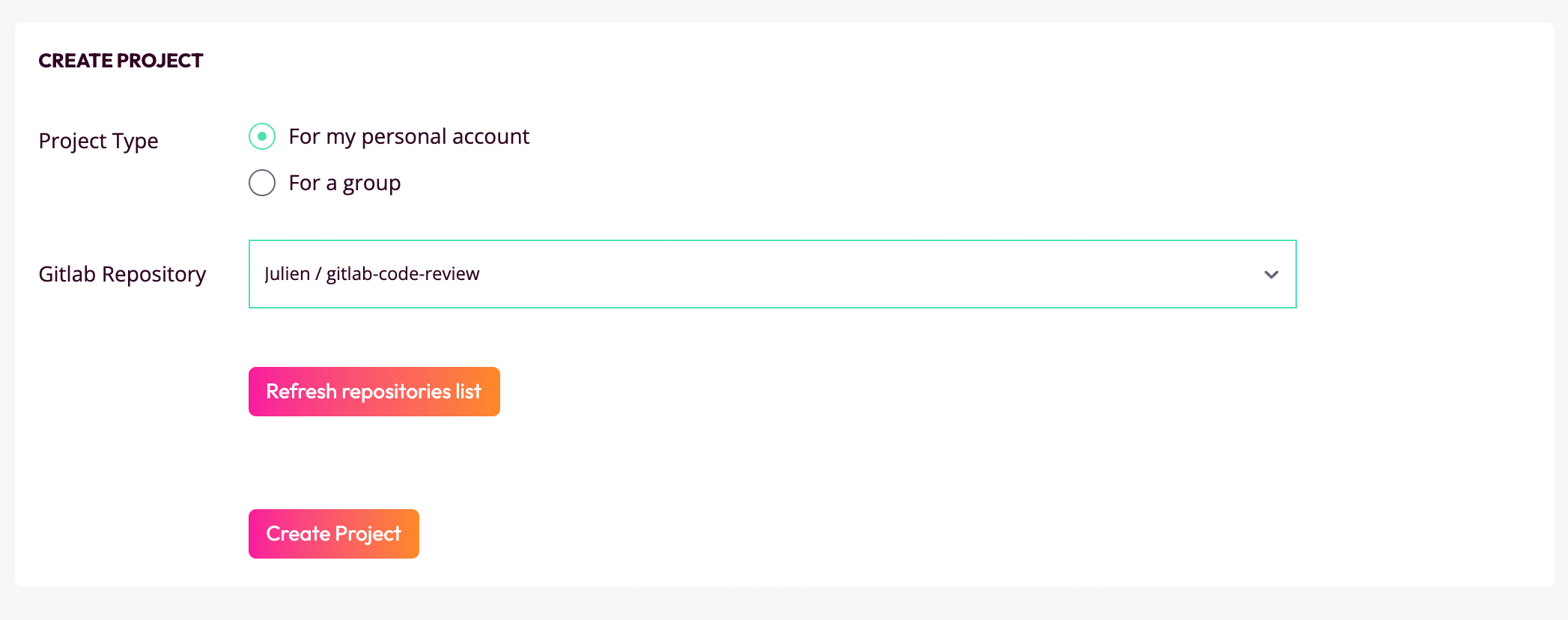The width and height of the screenshot is (1568, 620).
Task: Click the "CREATE PROJECT" heading
Action: click(x=121, y=61)
